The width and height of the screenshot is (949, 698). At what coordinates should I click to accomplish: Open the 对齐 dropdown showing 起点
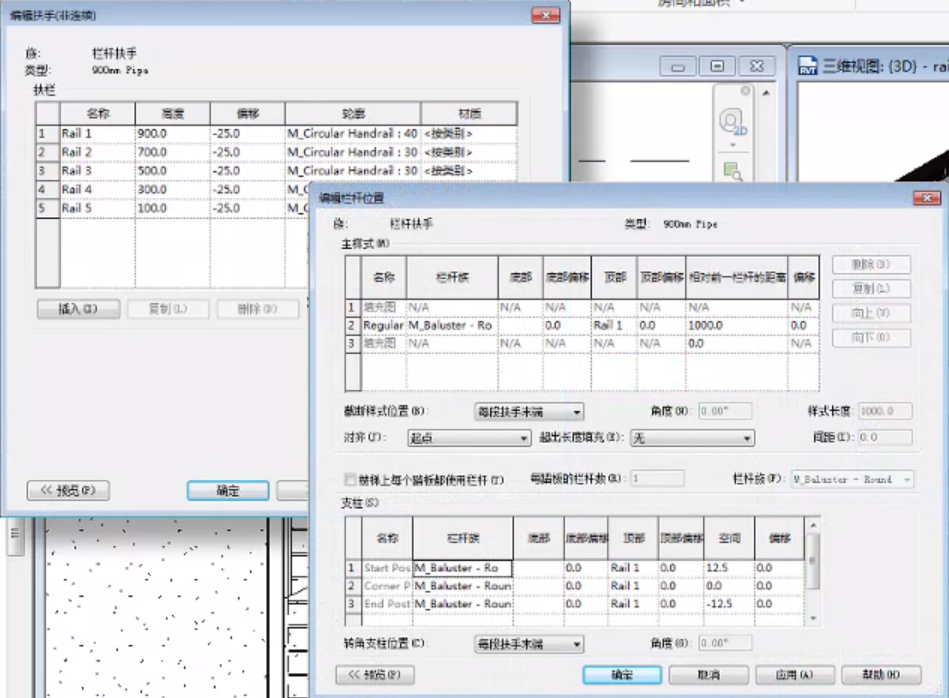(x=469, y=438)
